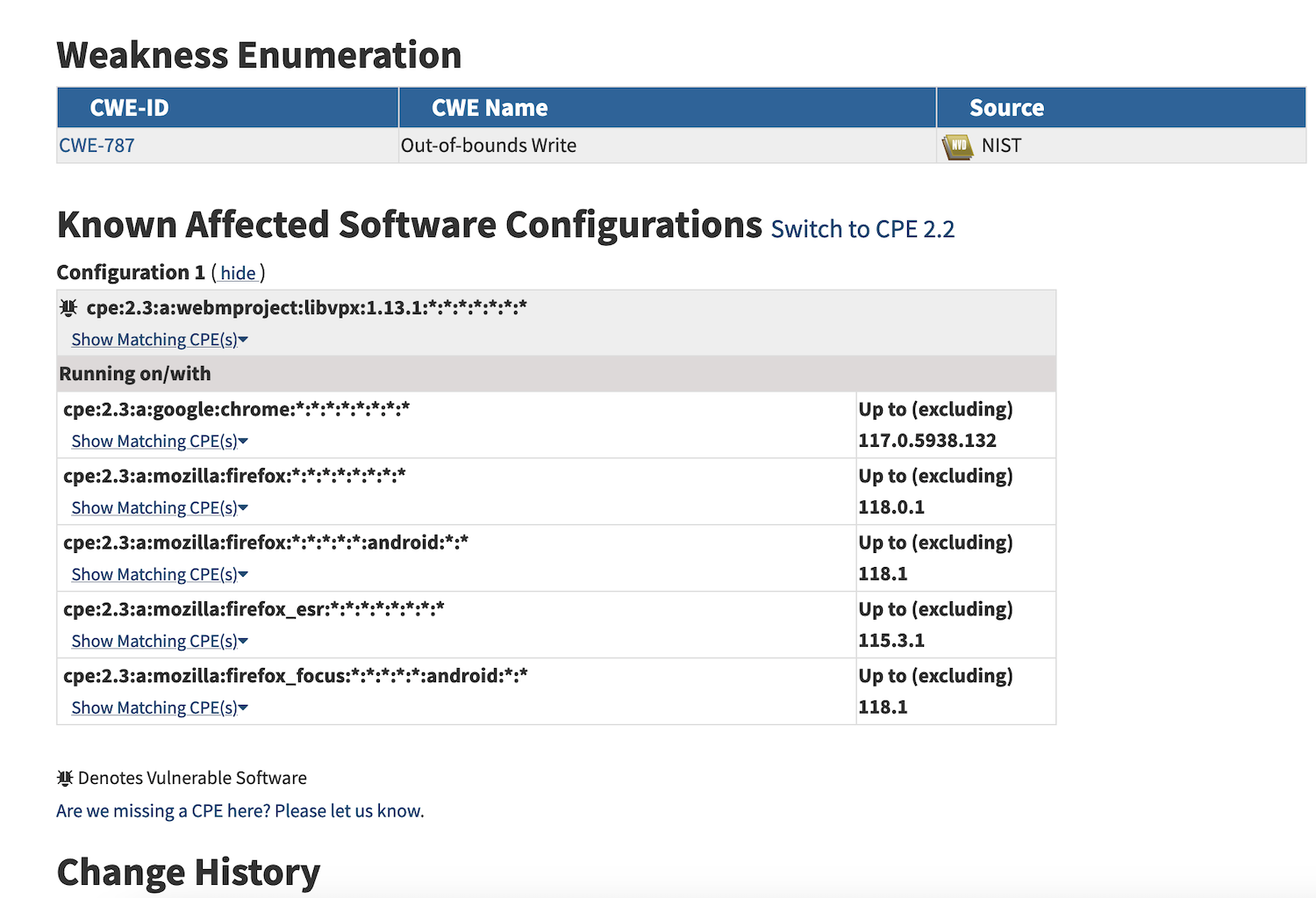The height and width of the screenshot is (898, 1316).
Task: Select the firefox_esr CPE string
Action: (254, 609)
